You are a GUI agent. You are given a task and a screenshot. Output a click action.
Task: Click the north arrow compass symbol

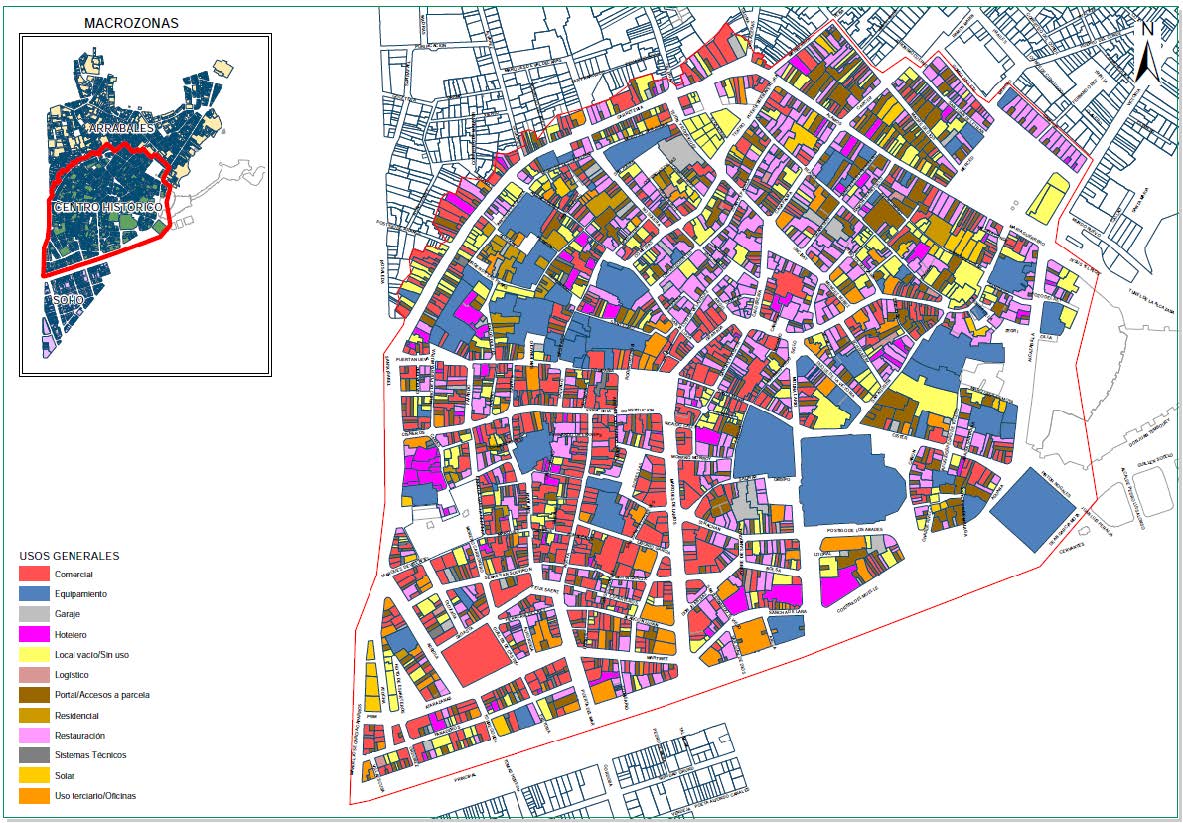(1147, 50)
